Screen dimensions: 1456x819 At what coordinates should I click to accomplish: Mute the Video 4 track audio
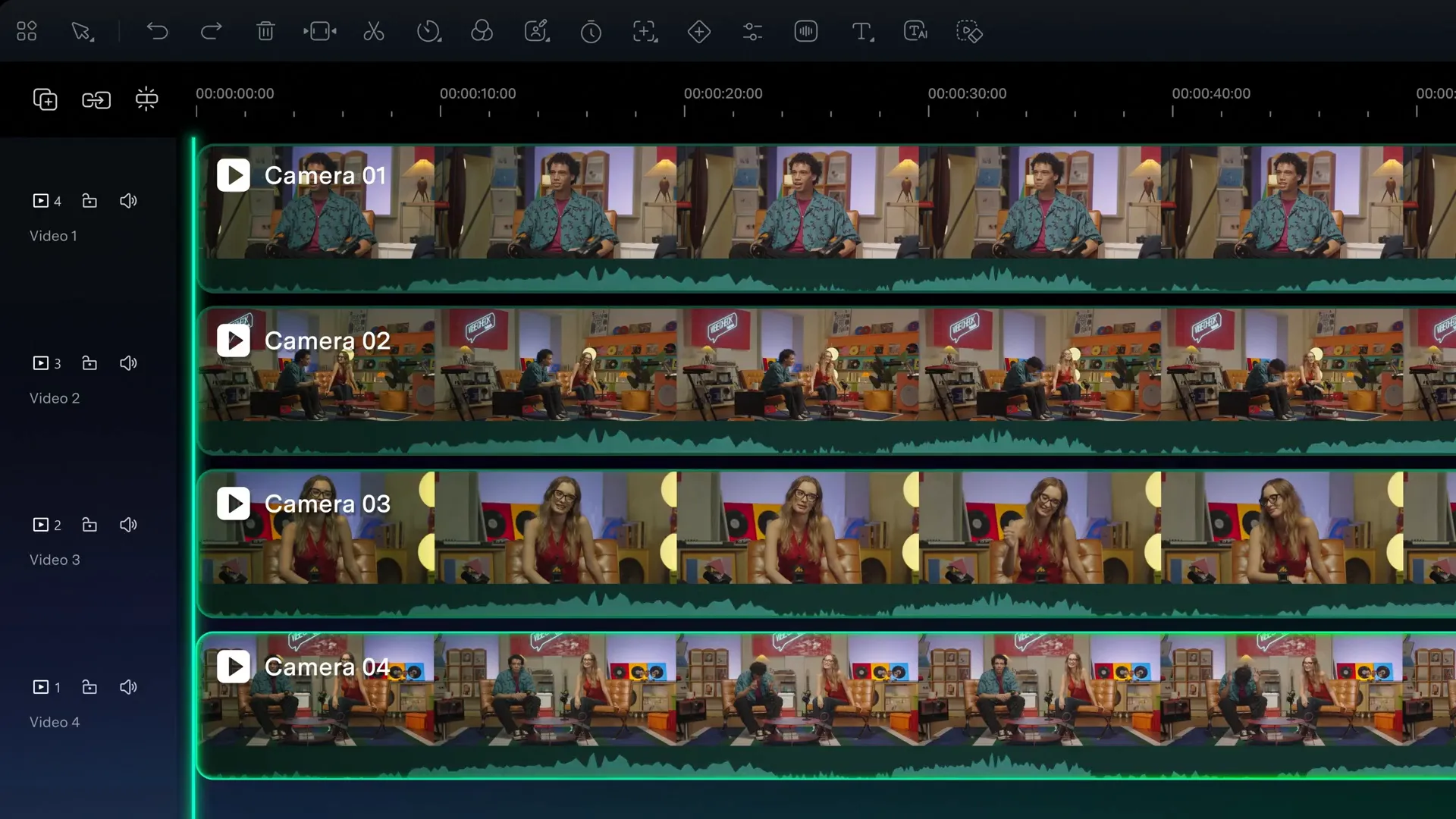pyautogui.click(x=128, y=686)
